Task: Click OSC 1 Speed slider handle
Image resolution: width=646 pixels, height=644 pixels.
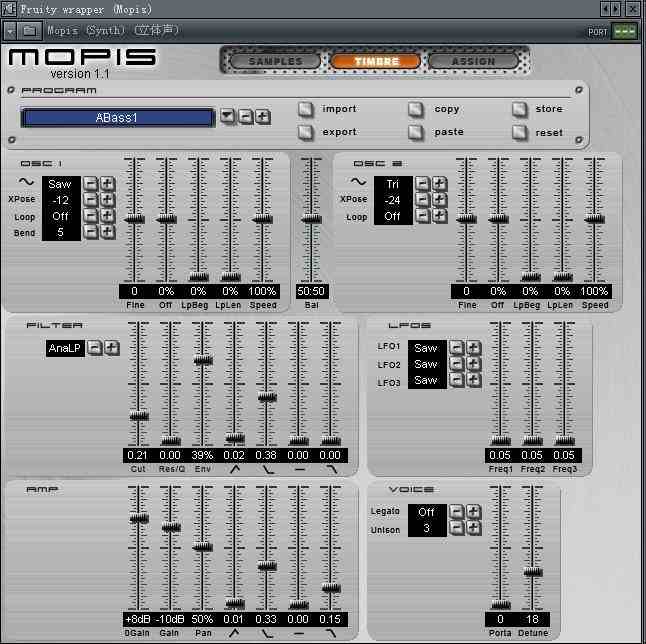Action: (262, 220)
